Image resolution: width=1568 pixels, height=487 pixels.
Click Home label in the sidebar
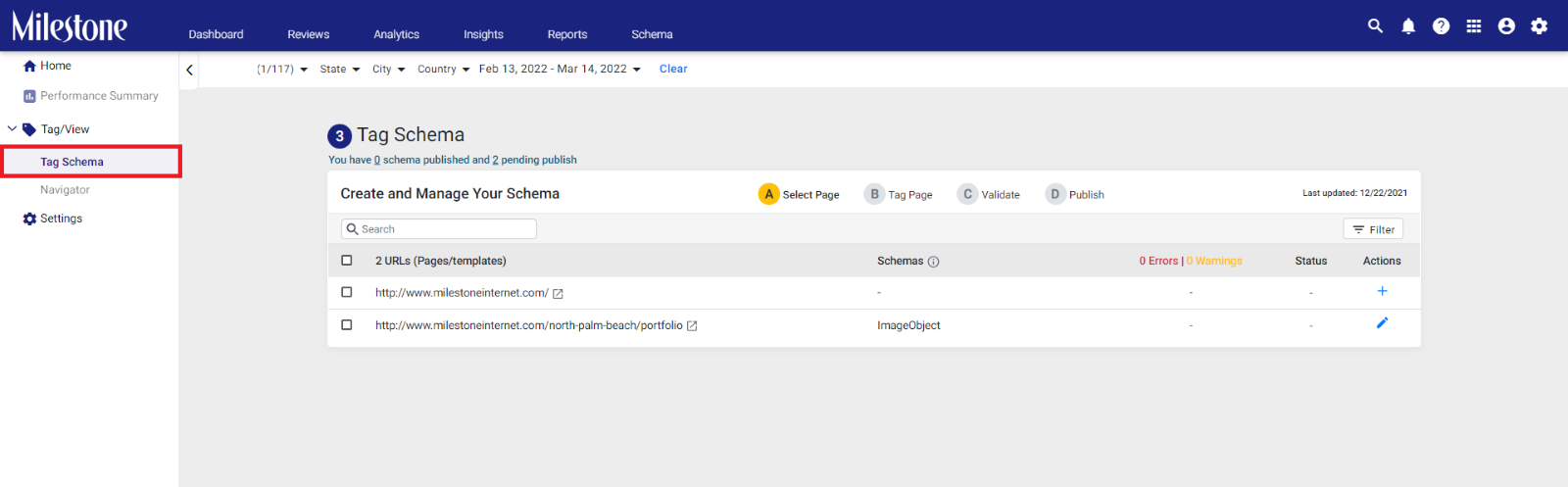(x=56, y=66)
